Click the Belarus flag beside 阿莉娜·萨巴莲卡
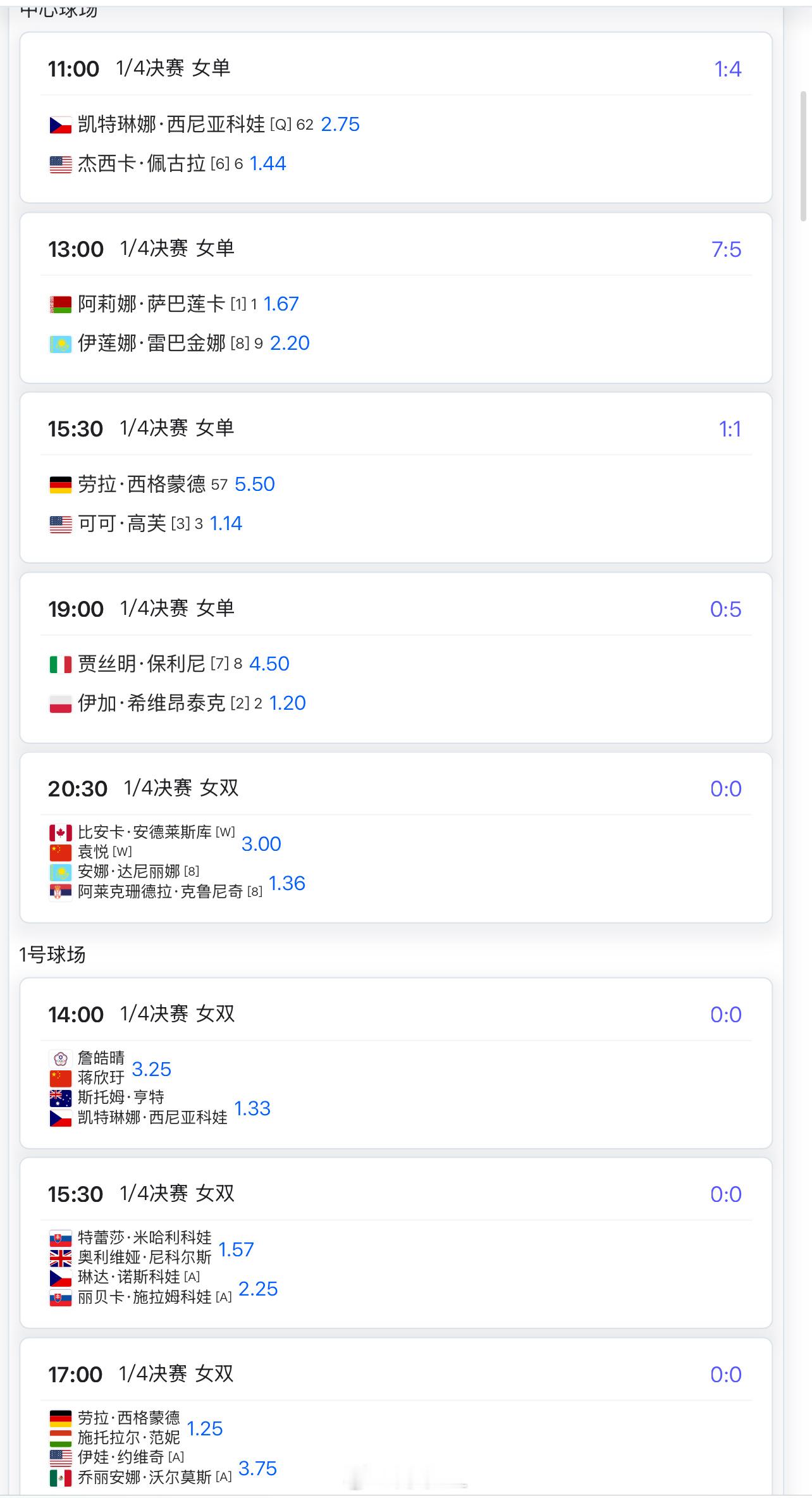 tap(61, 305)
